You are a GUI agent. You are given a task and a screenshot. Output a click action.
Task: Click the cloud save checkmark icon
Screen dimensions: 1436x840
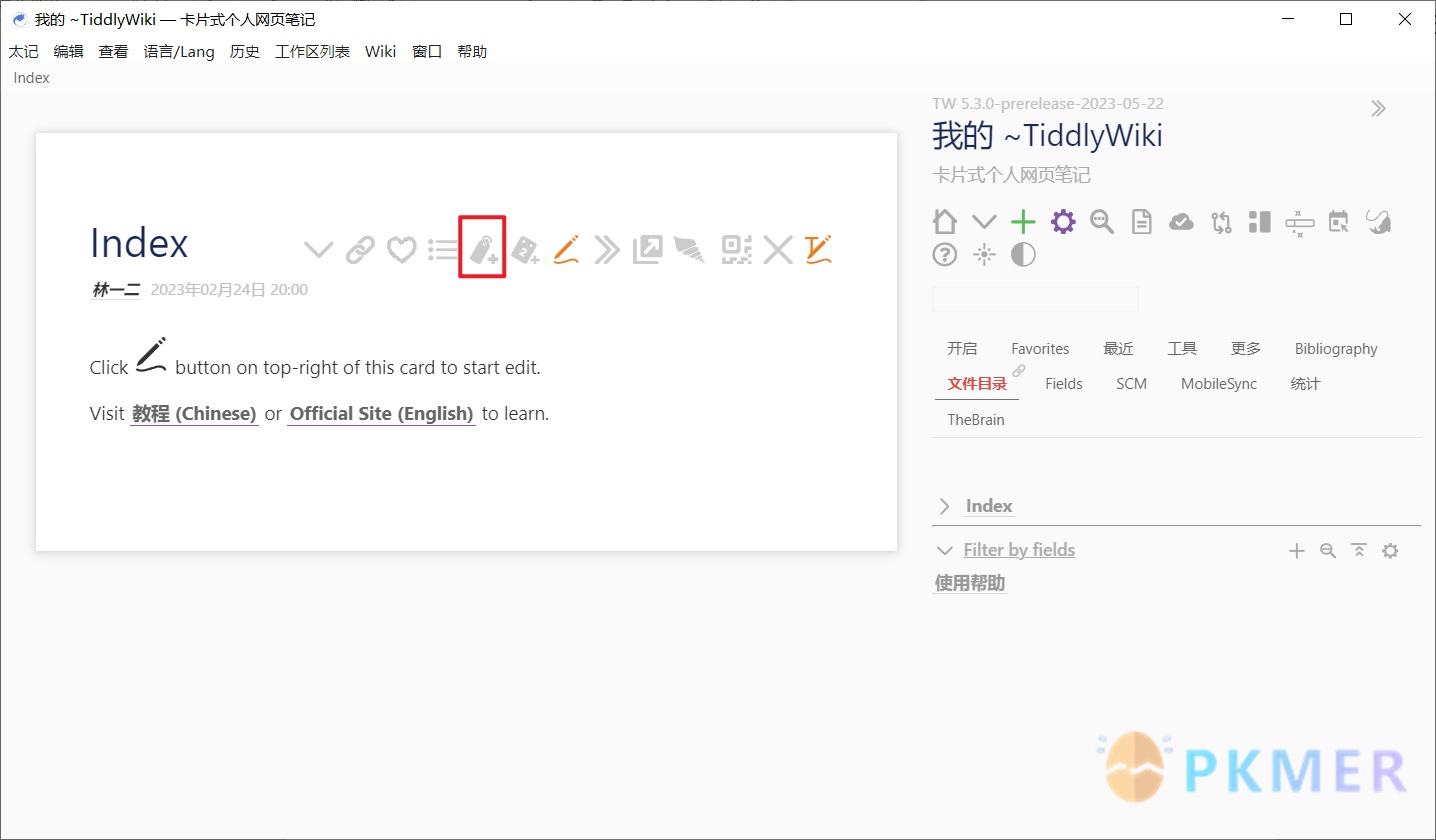coord(1181,221)
